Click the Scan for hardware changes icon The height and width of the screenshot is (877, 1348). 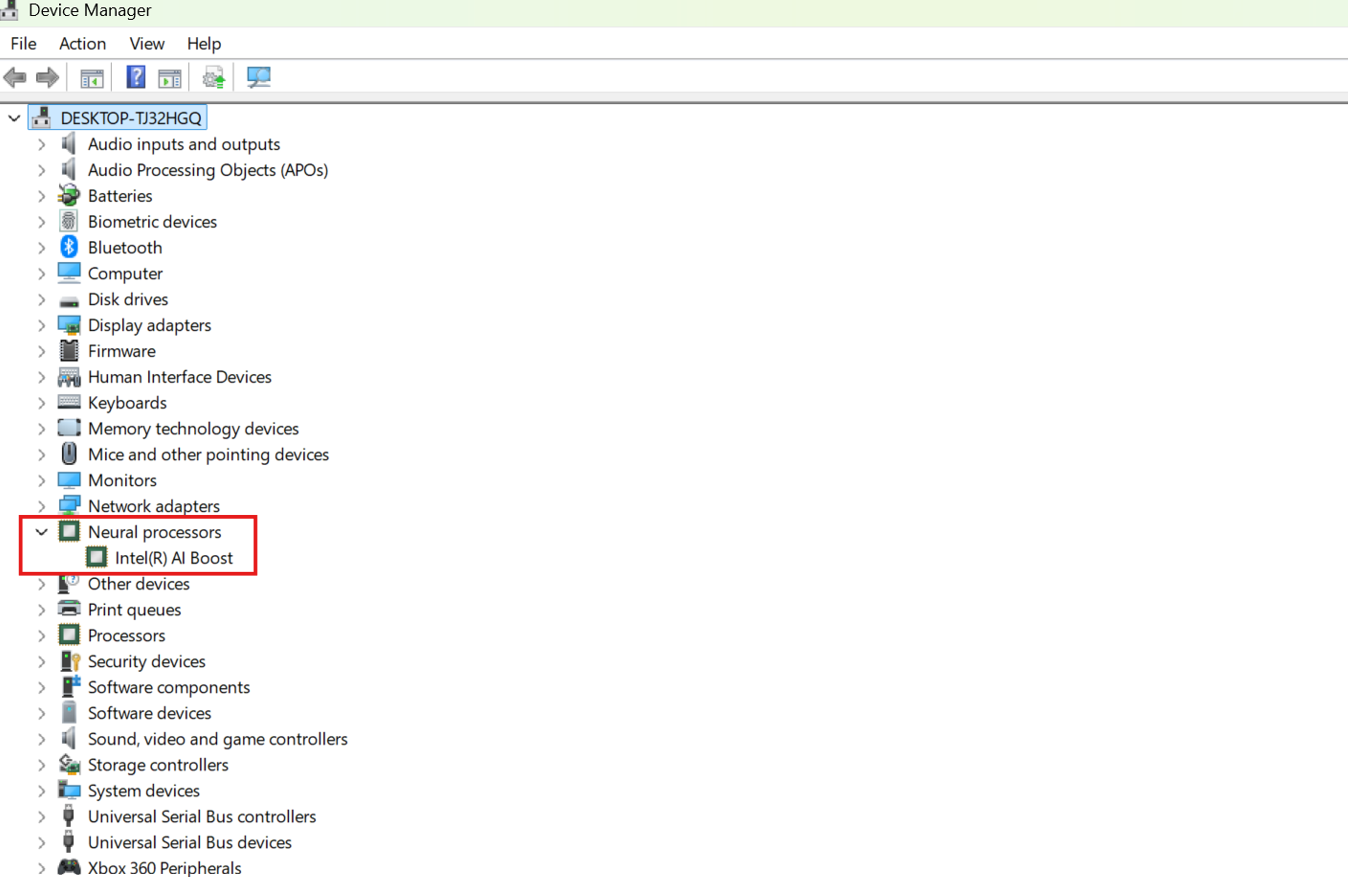point(259,77)
